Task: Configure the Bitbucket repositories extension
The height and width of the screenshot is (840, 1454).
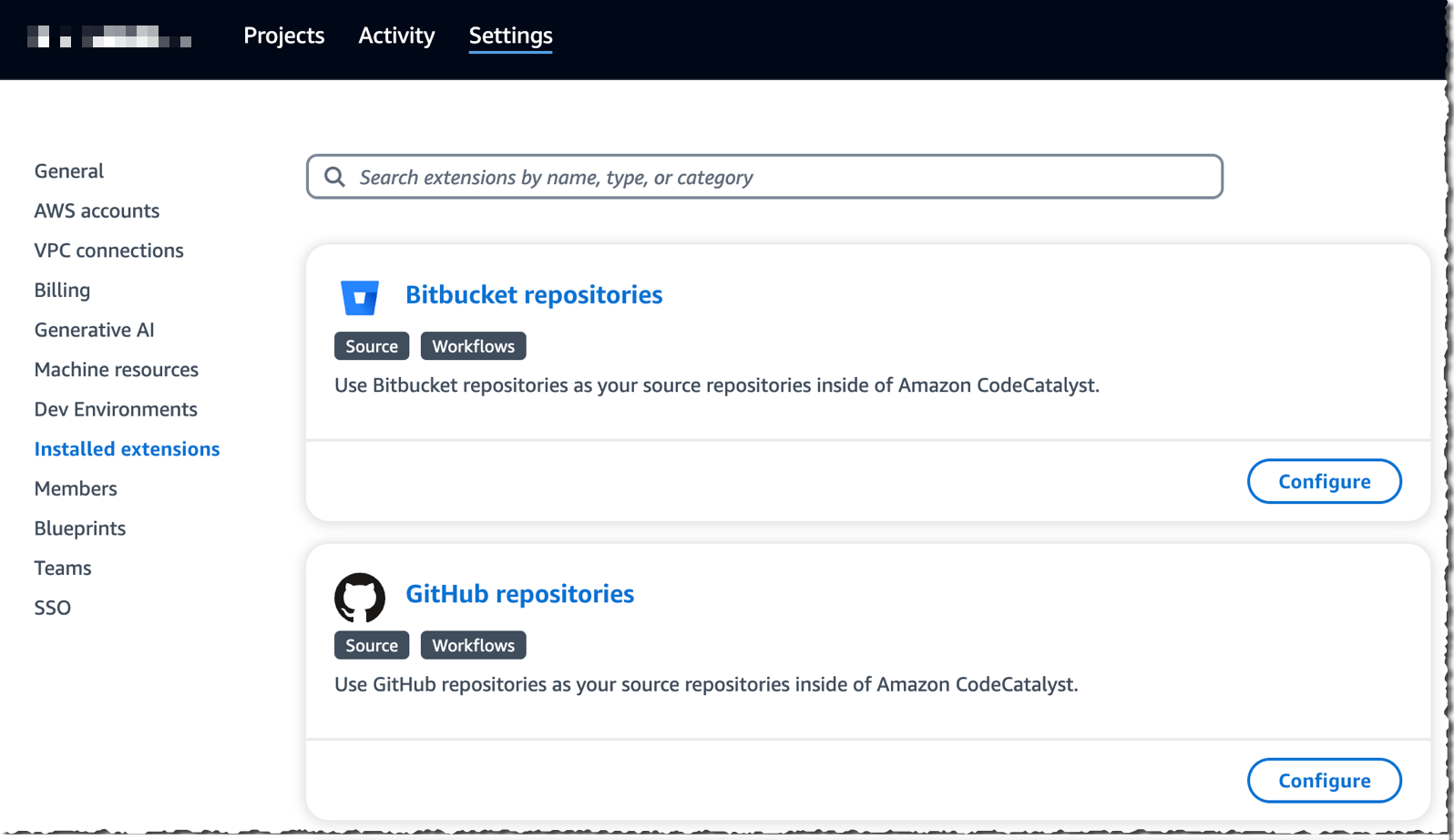Action: pos(1324,481)
